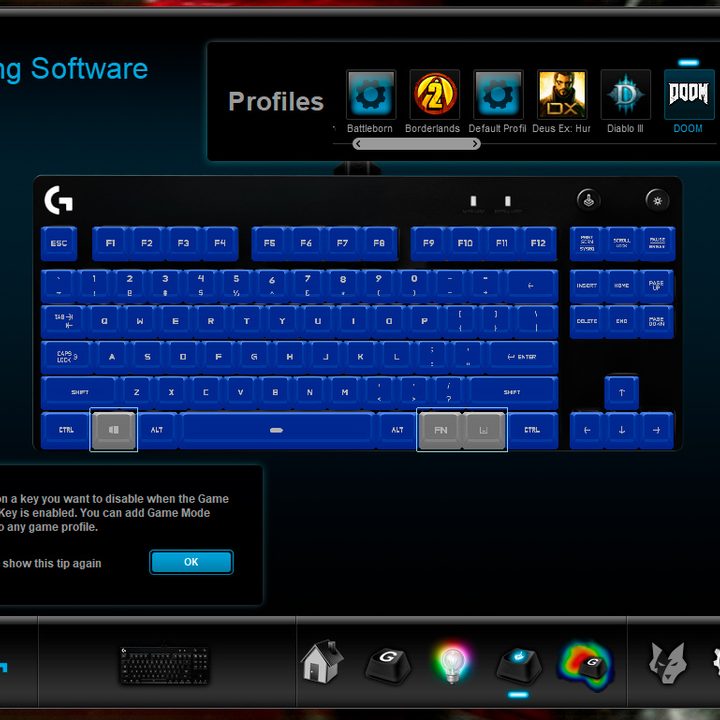Select the Diablo III profile icon
Screen dimensions: 720x720
(x=625, y=95)
